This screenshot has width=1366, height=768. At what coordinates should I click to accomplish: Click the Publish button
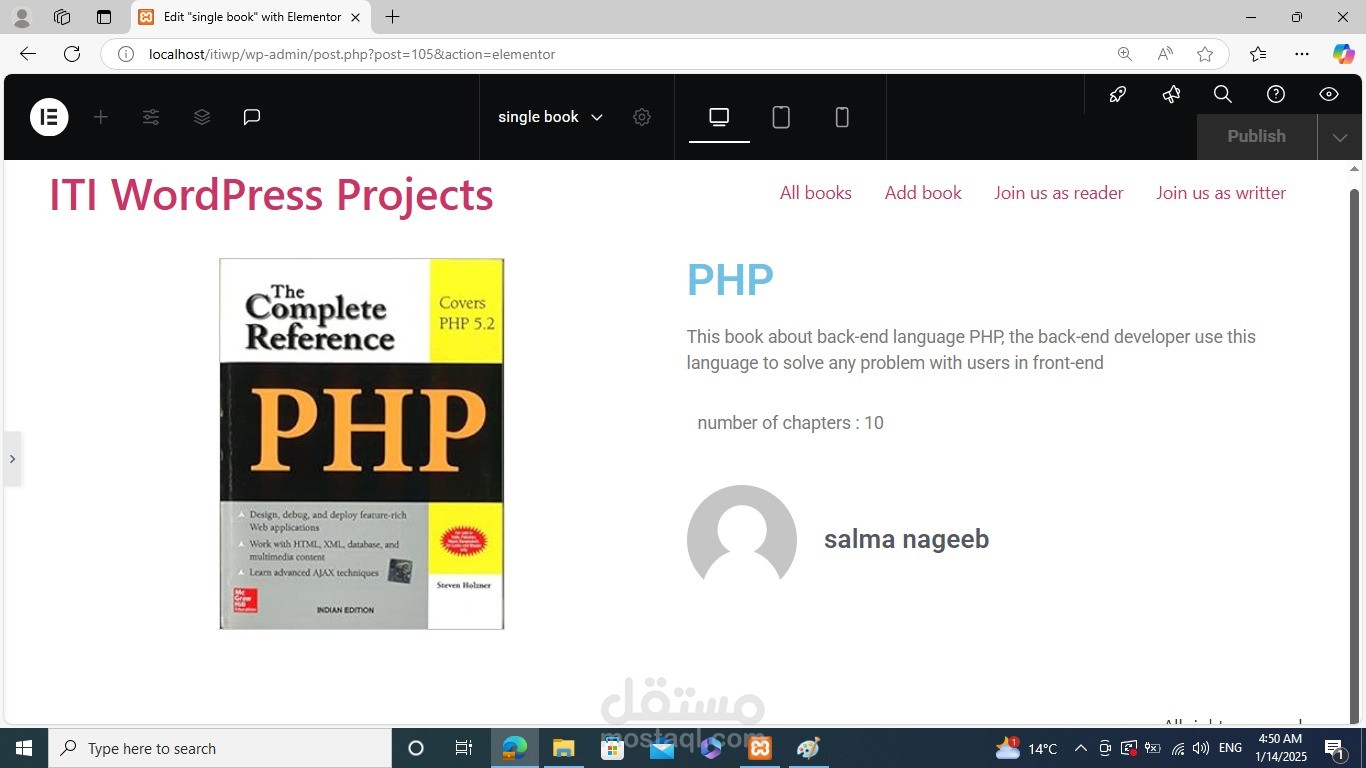(x=1257, y=137)
